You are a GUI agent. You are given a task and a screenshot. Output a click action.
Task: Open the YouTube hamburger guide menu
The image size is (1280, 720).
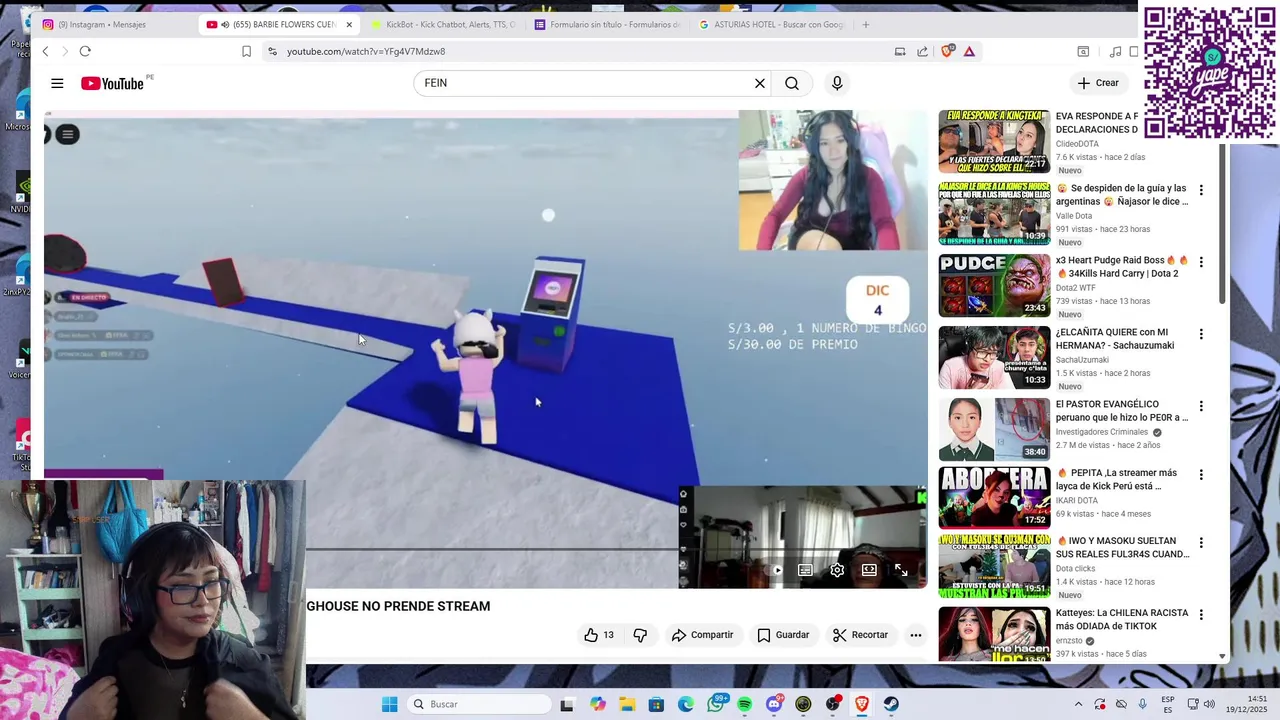57,83
